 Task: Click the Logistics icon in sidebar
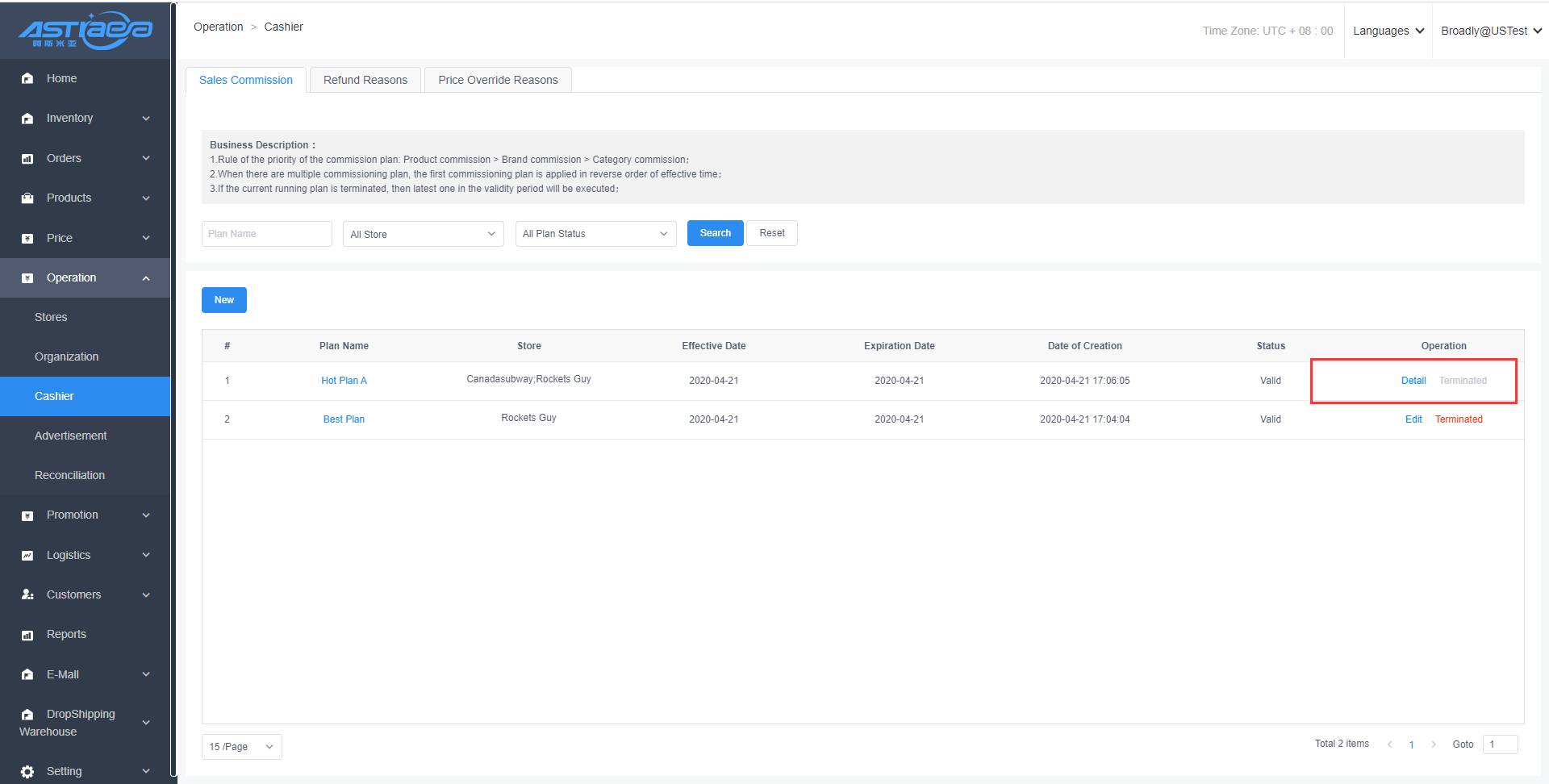[x=27, y=556]
